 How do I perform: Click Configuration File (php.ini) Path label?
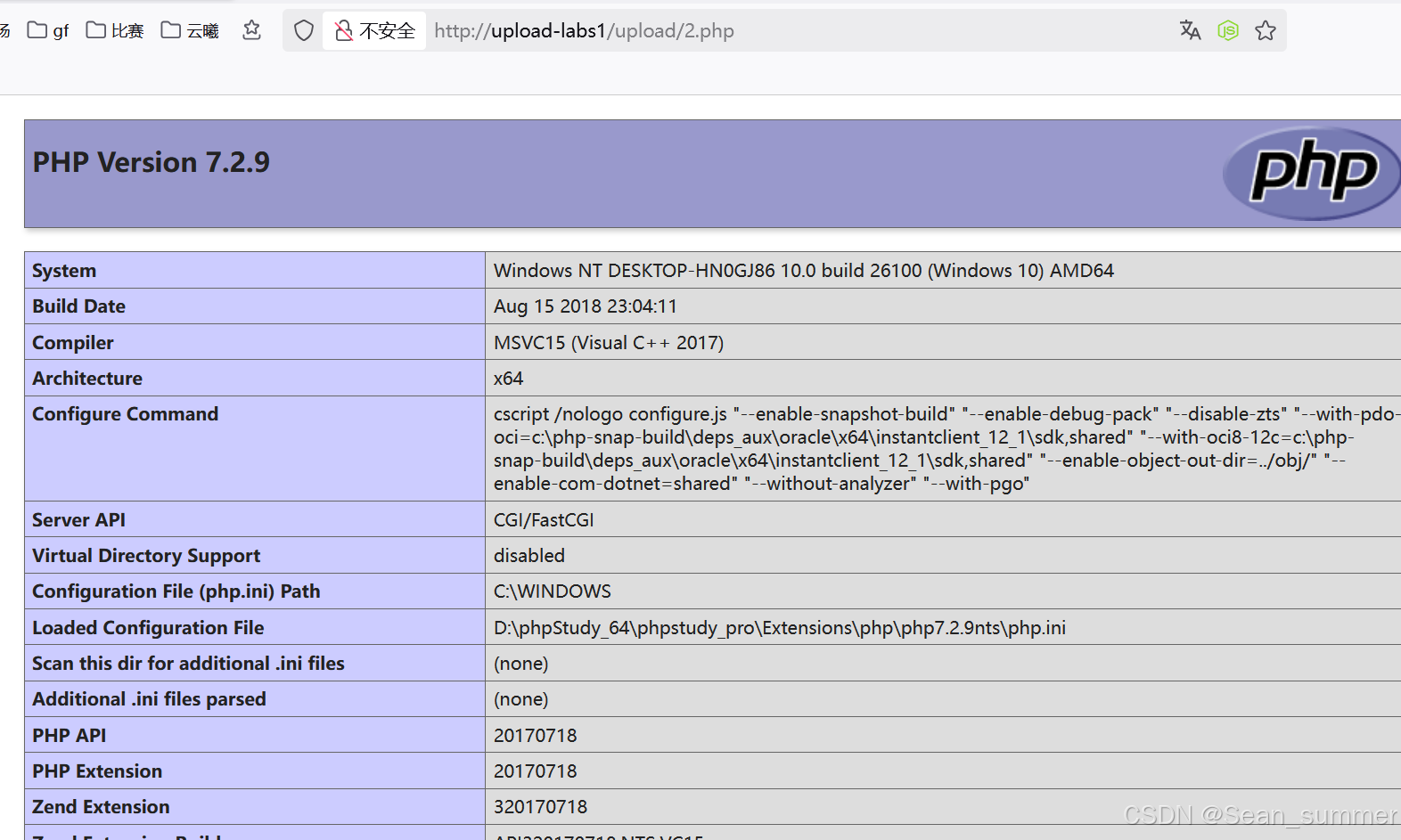click(x=176, y=591)
